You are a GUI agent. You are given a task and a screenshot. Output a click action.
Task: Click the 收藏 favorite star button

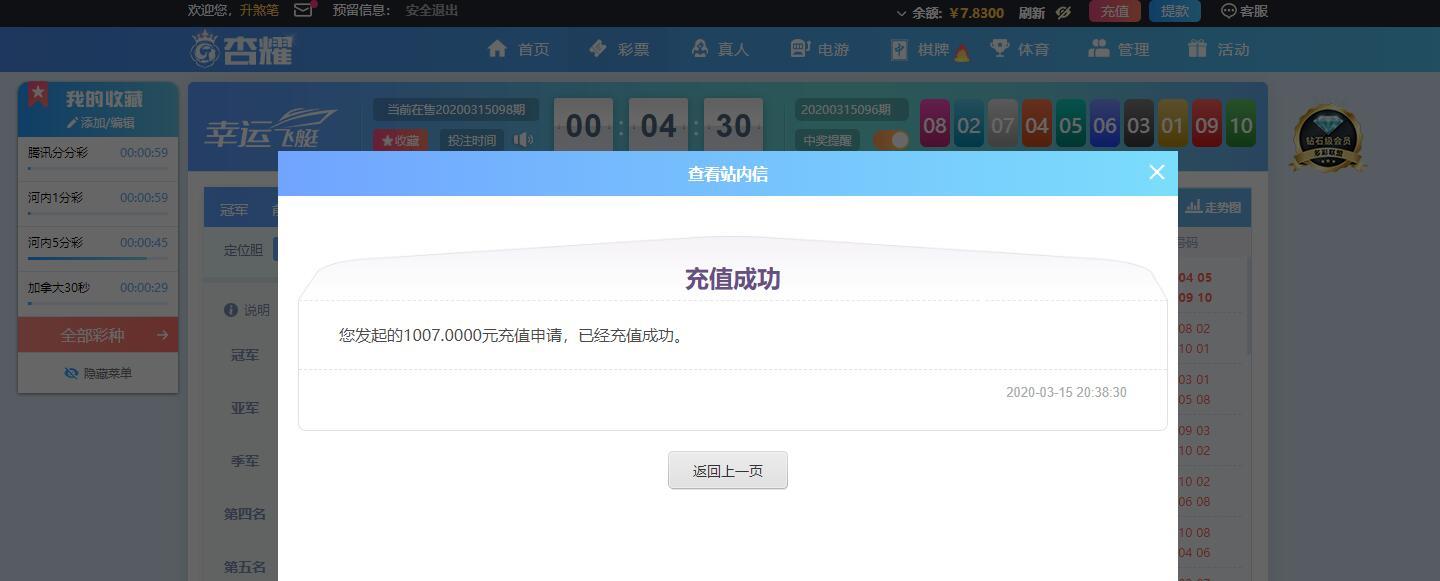[400, 141]
